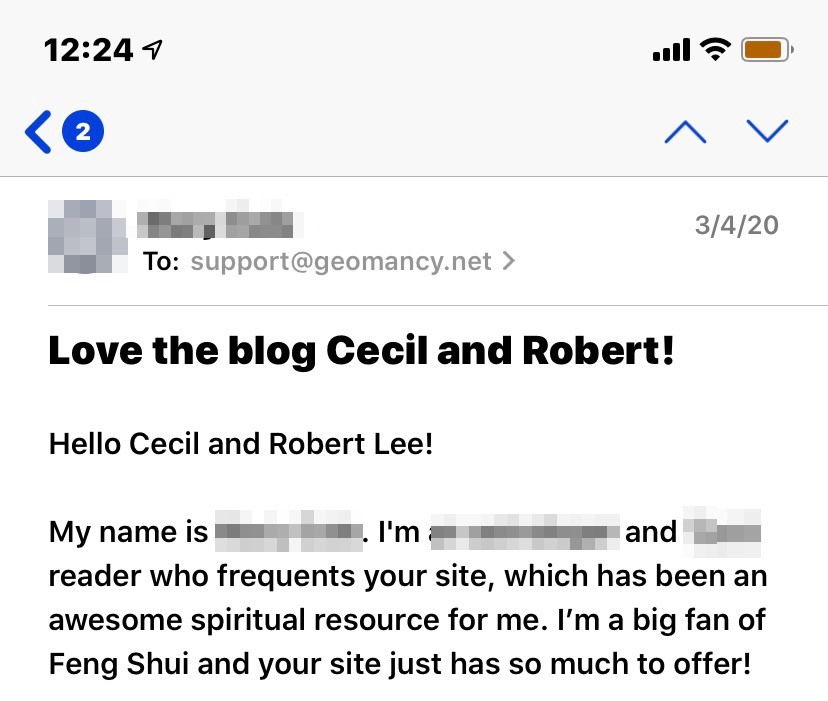The image size is (828, 701).
Task: Tap the 12:24 clock in status bar
Action: 90,49
